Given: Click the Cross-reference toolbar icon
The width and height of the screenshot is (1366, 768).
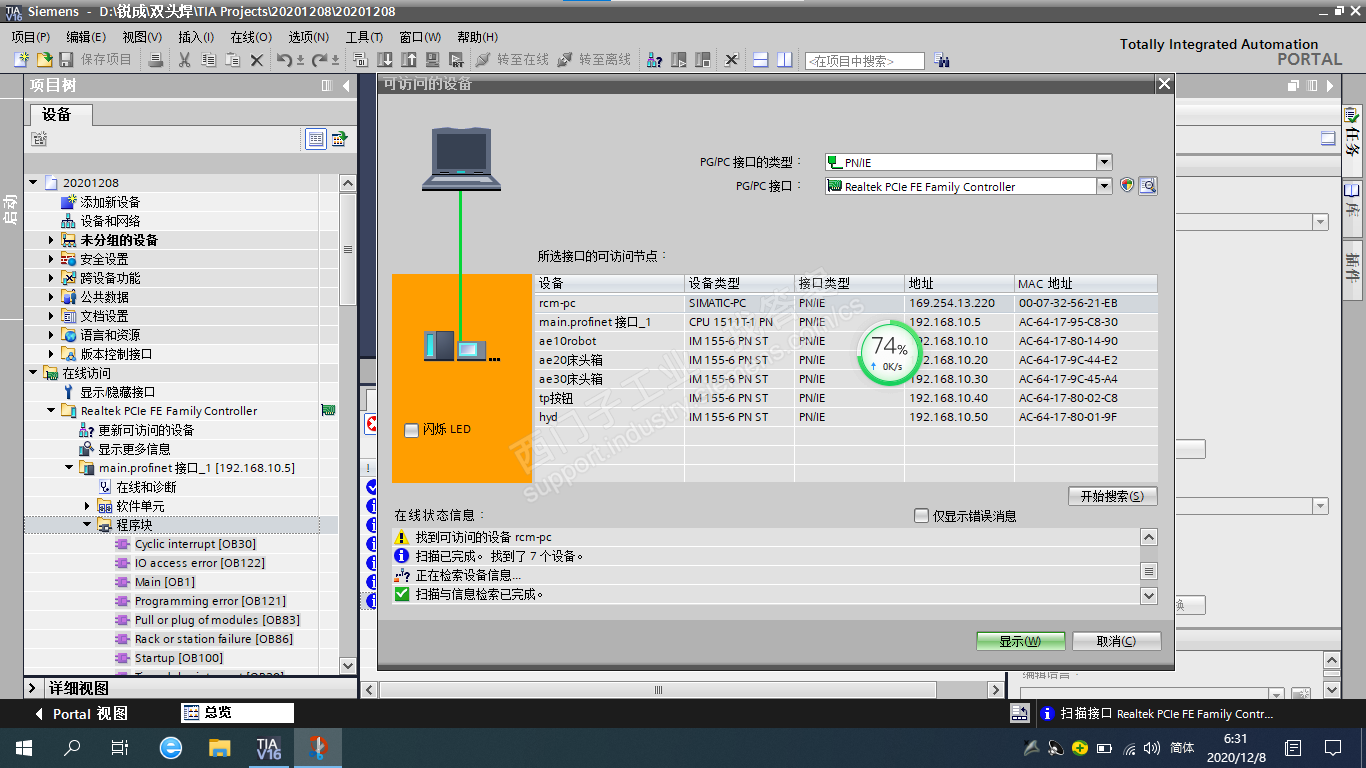Looking at the screenshot, I should click(731, 60).
